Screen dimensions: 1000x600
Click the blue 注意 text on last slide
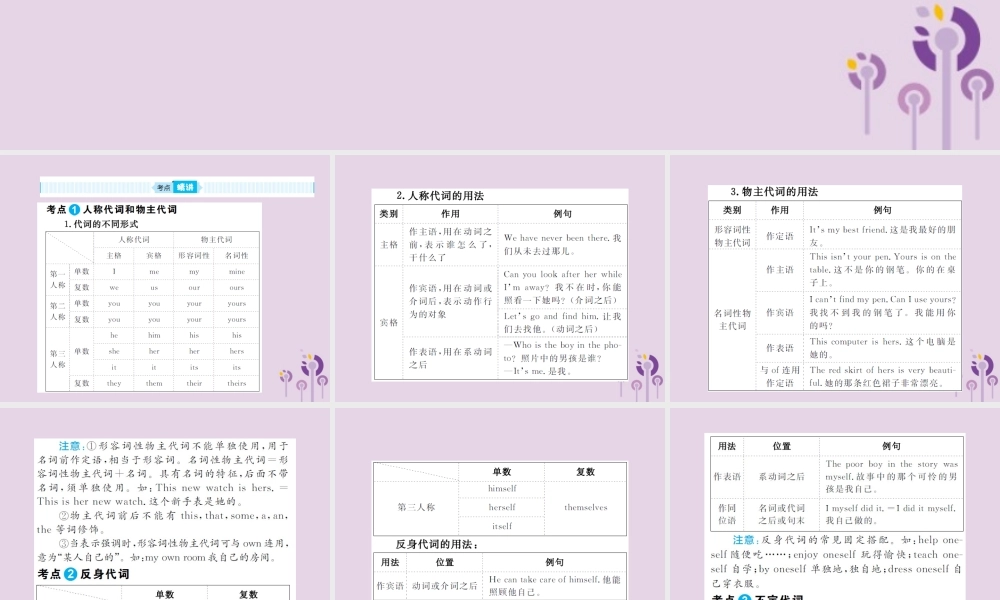(x=744, y=539)
